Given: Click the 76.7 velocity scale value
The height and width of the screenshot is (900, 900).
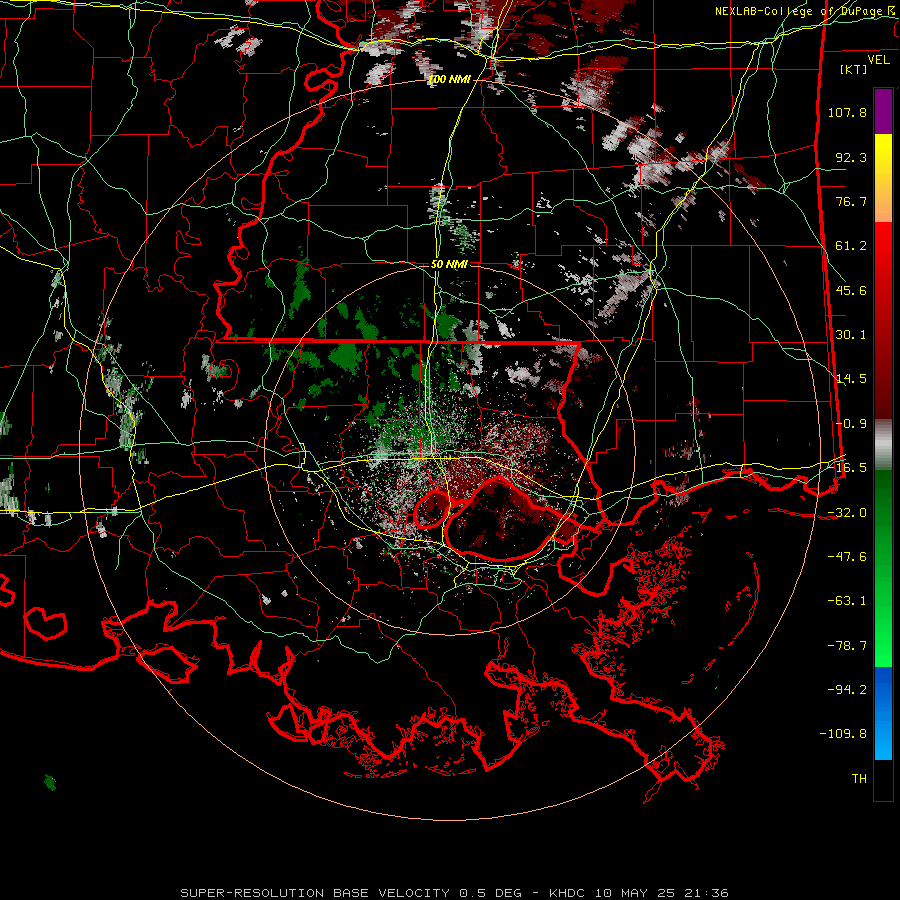Looking at the screenshot, I should click(851, 201).
